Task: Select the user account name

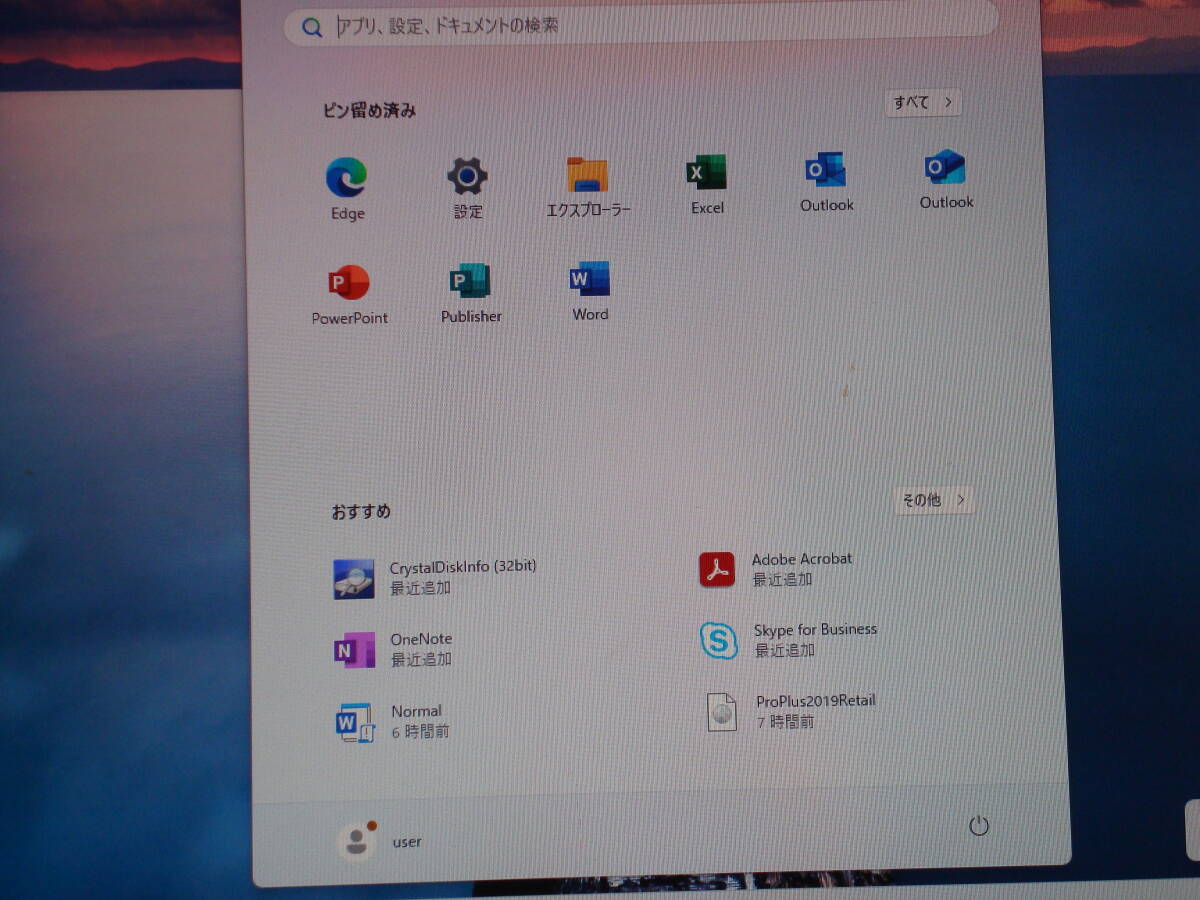Action: (x=407, y=842)
